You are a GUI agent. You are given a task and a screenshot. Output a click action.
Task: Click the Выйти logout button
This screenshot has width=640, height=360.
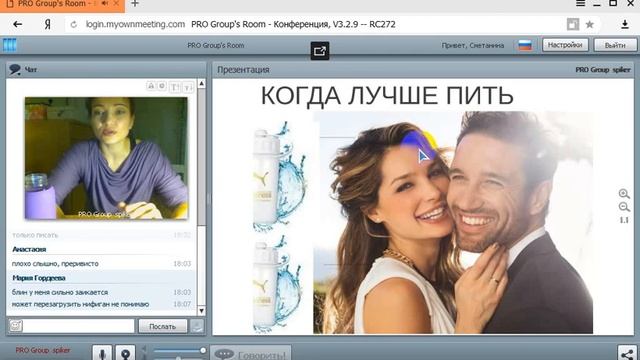coord(615,45)
